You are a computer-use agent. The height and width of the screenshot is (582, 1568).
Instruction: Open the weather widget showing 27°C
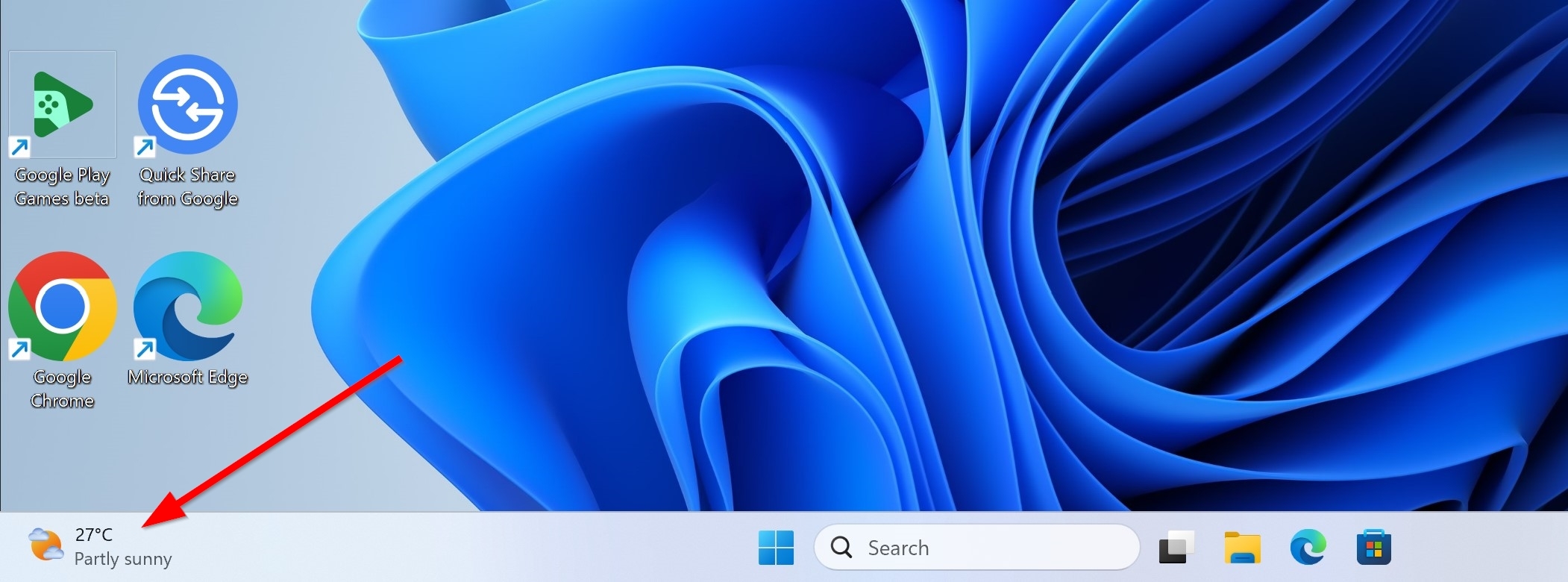click(100, 547)
